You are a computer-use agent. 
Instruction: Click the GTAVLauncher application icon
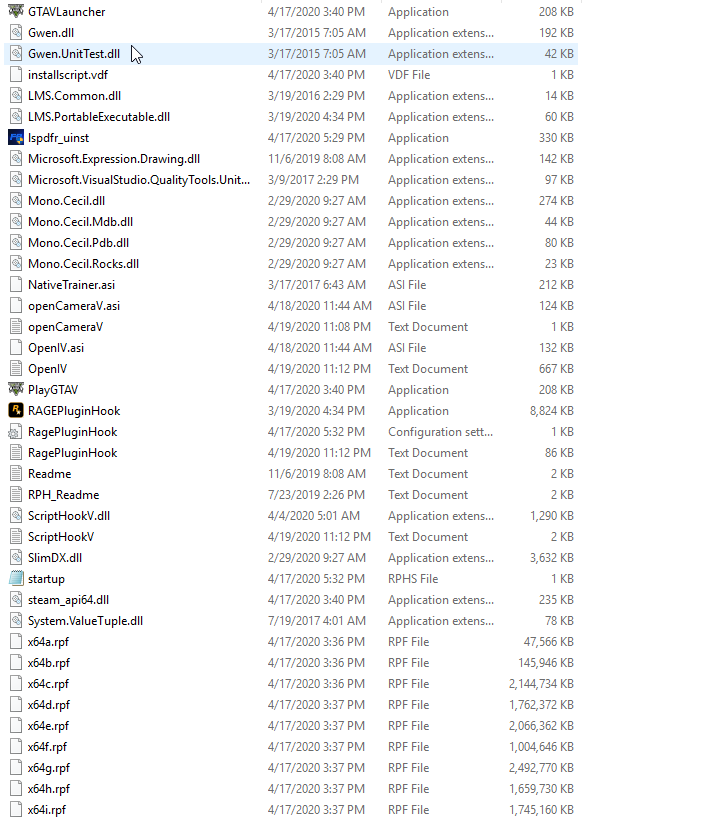16,11
